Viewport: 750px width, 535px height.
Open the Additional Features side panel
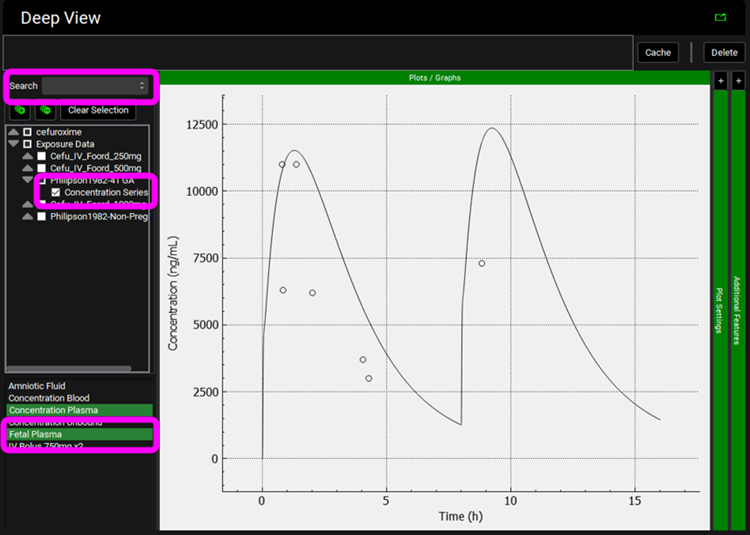pos(738,310)
